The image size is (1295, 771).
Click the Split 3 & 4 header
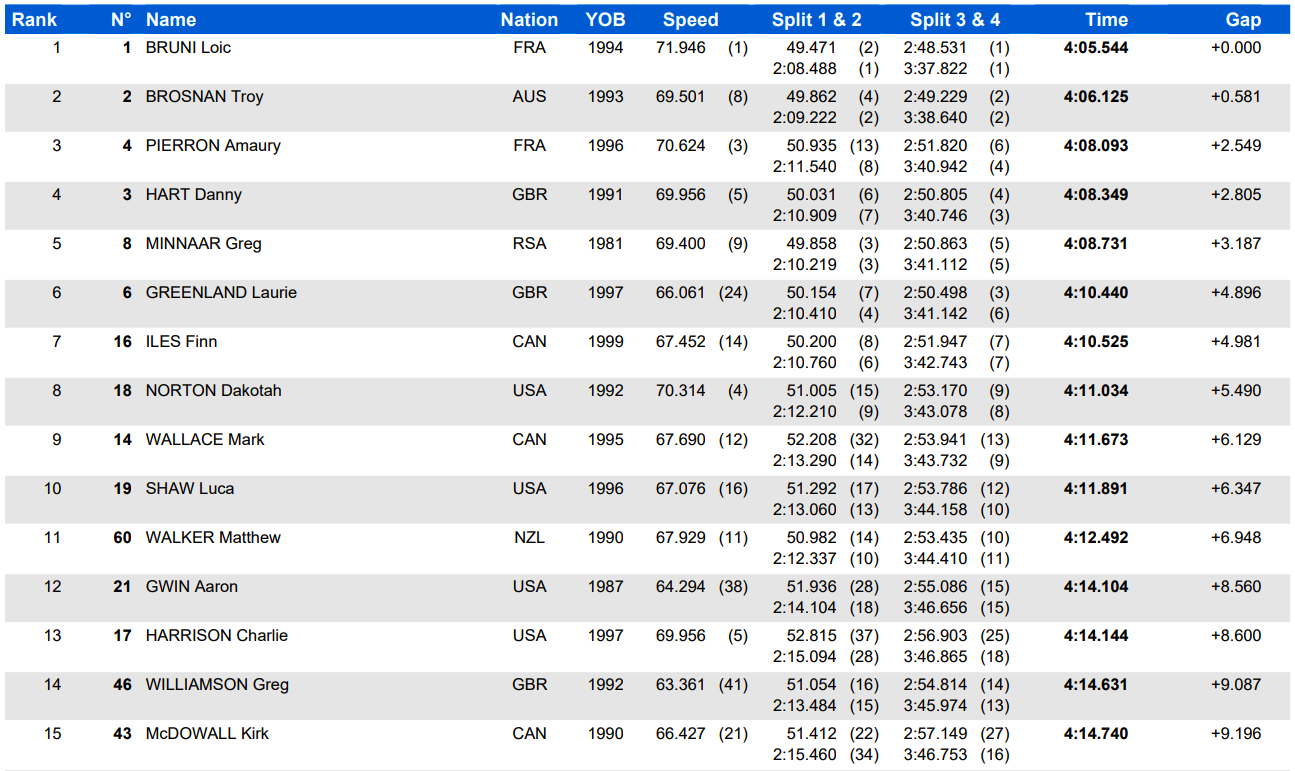(954, 20)
